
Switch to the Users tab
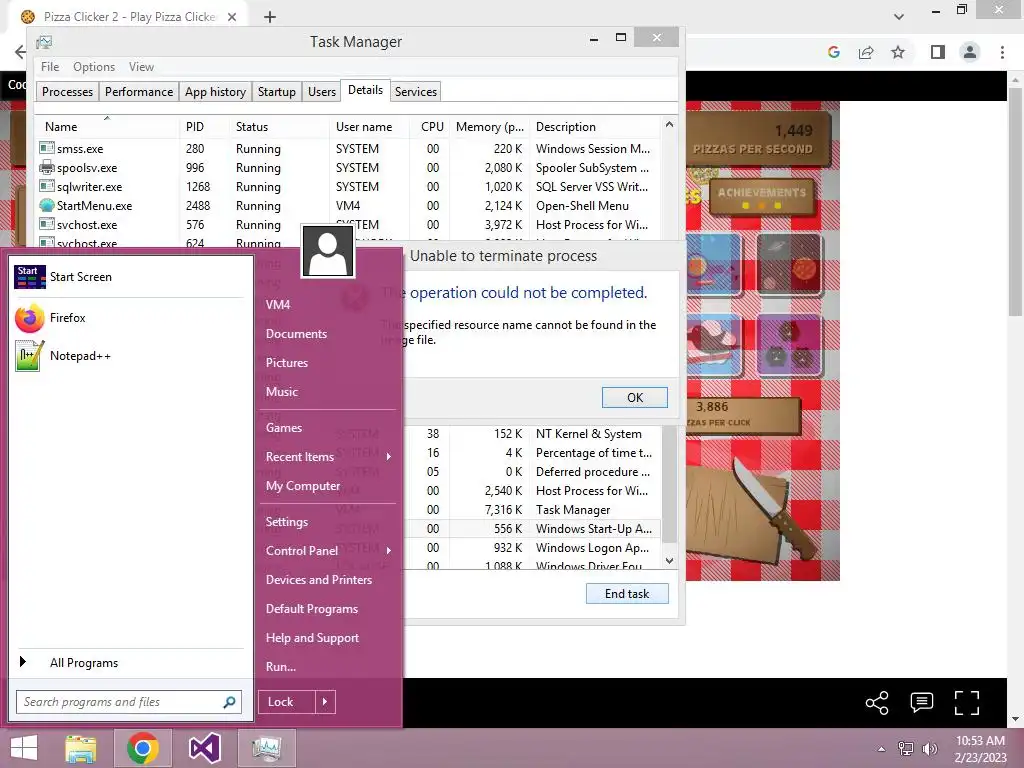pyautogui.click(x=322, y=91)
